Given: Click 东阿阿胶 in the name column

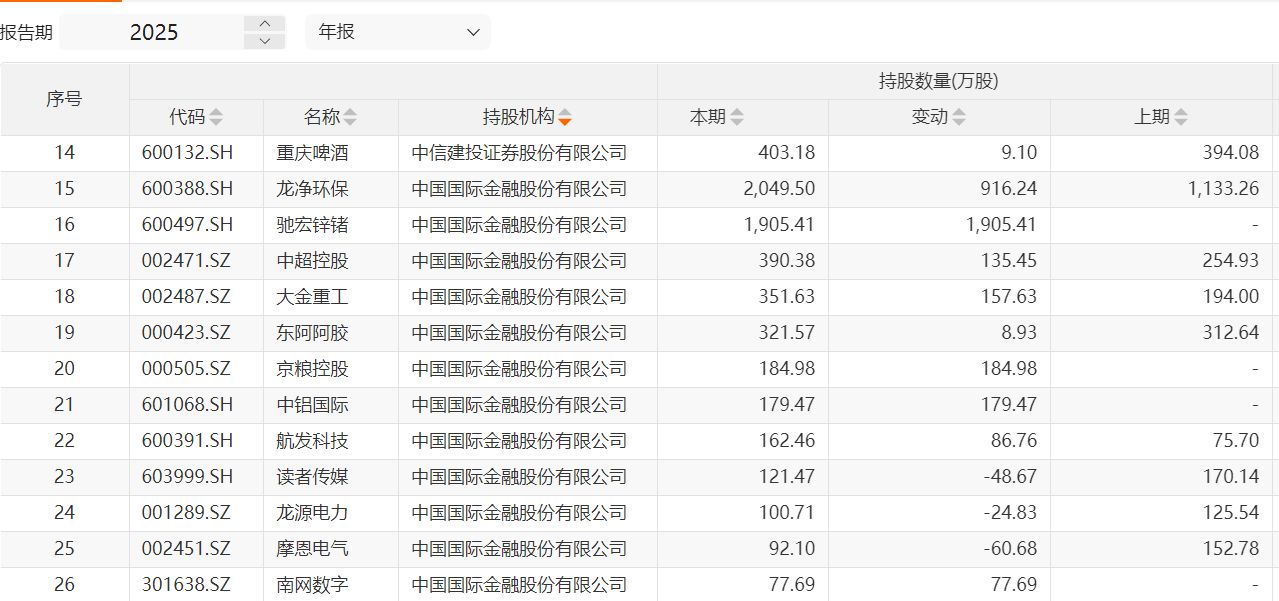Looking at the screenshot, I should [x=312, y=333].
